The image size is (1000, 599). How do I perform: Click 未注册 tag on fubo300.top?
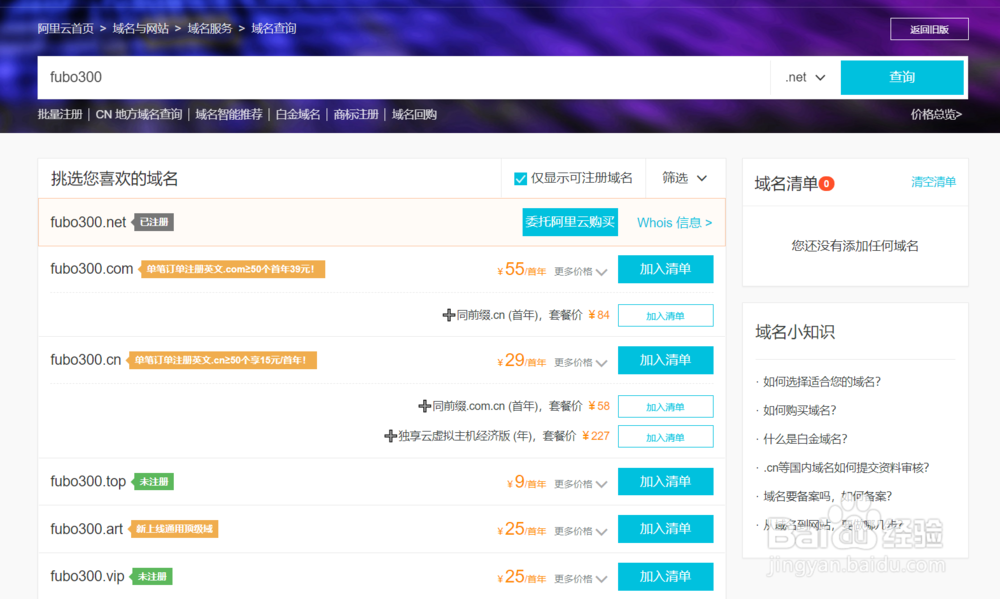pos(153,482)
